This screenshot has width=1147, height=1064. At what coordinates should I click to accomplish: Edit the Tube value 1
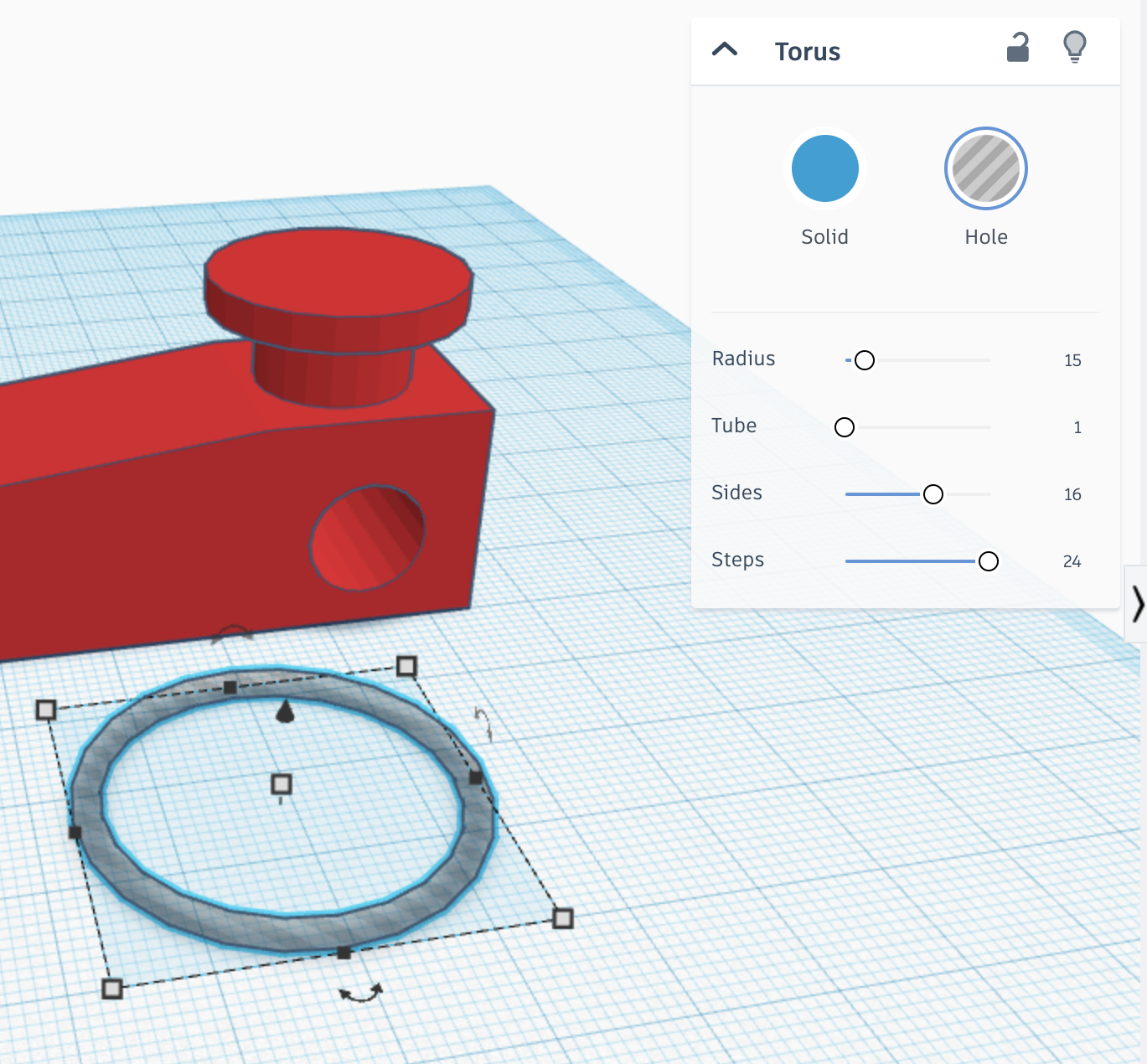pyautogui.click(x=1077, y=427)
